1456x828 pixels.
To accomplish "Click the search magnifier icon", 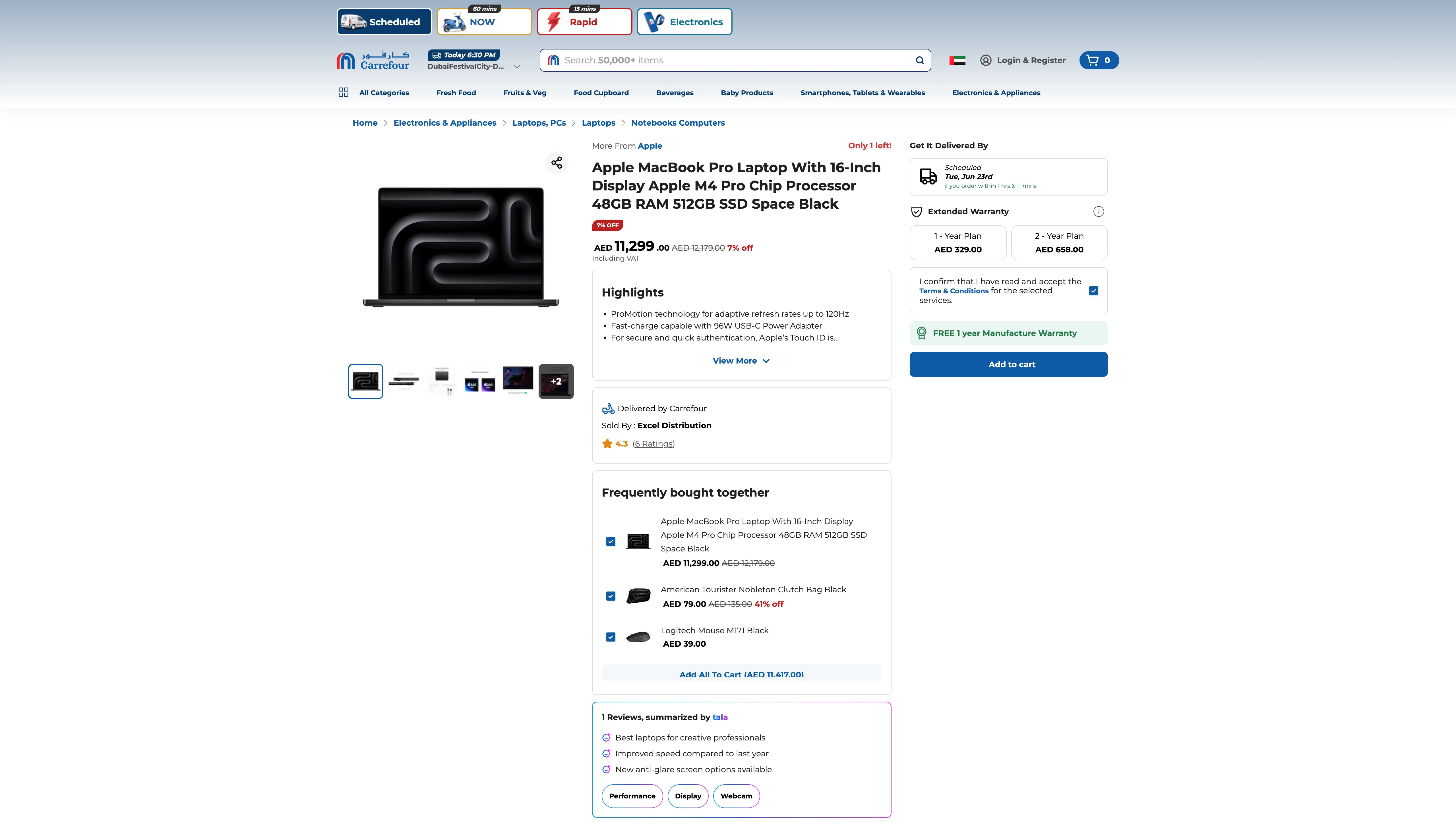I will pos(920,60).
